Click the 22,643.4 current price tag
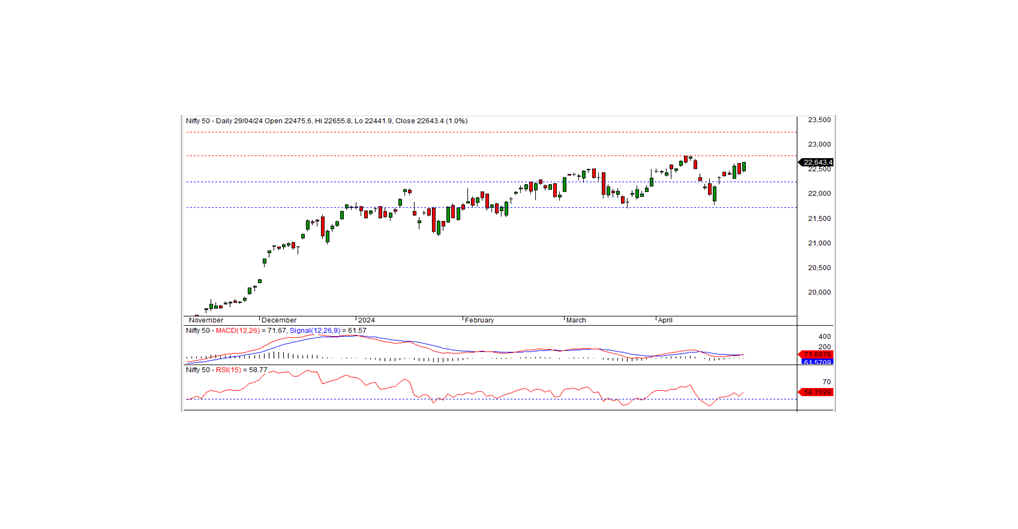Image resolution: width=1018 pixels, height=529 pixels. 817,162
